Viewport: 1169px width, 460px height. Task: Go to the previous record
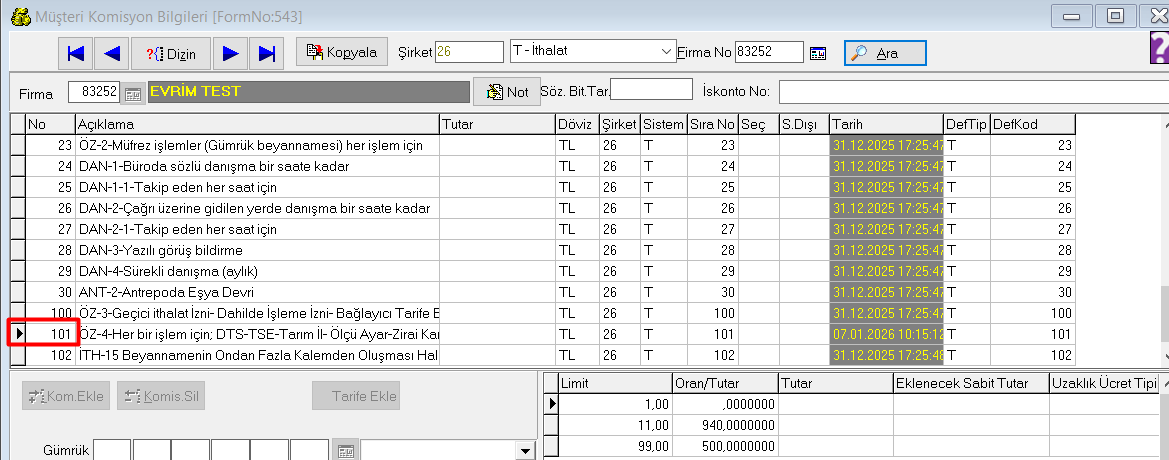[112, 53]
